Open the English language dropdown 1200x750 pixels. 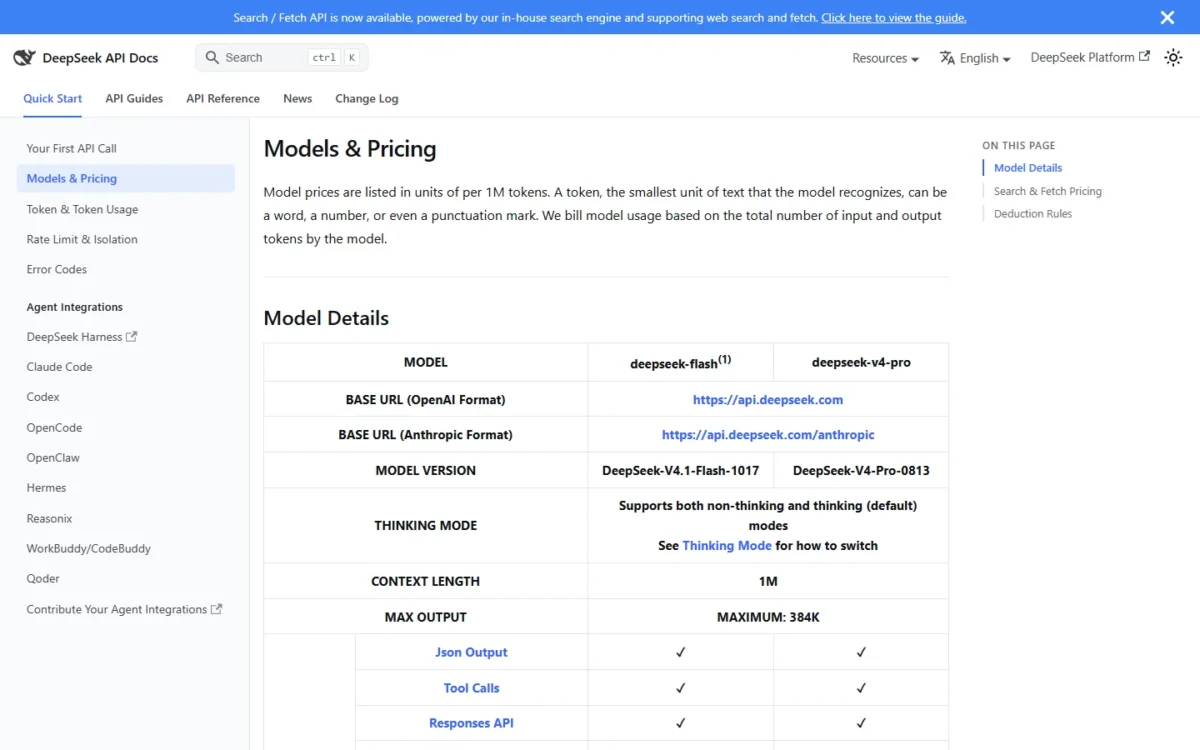(x=985, y=58)
